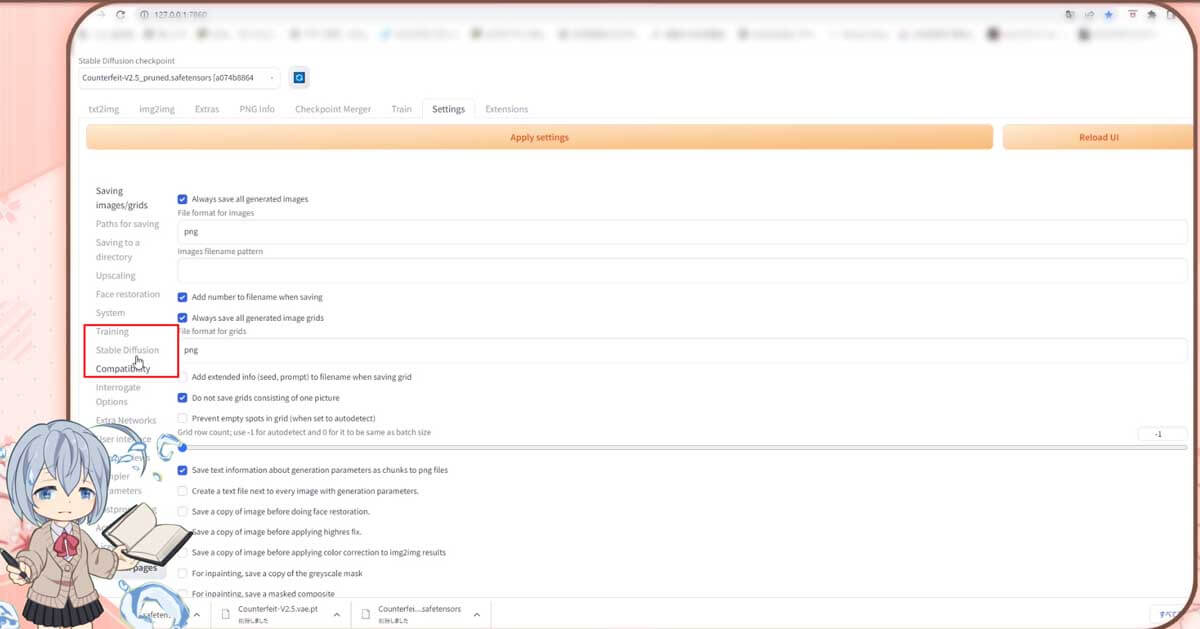Click the Apply settings button
The height and width of the screenshot is (629, 1200).
tap(539, 137)
